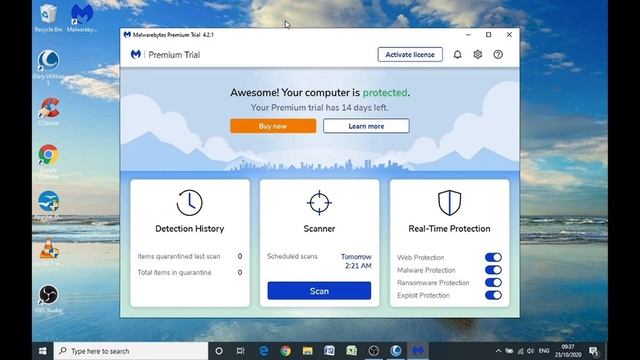Toggle Web Protection switch

tap(493, 257)
